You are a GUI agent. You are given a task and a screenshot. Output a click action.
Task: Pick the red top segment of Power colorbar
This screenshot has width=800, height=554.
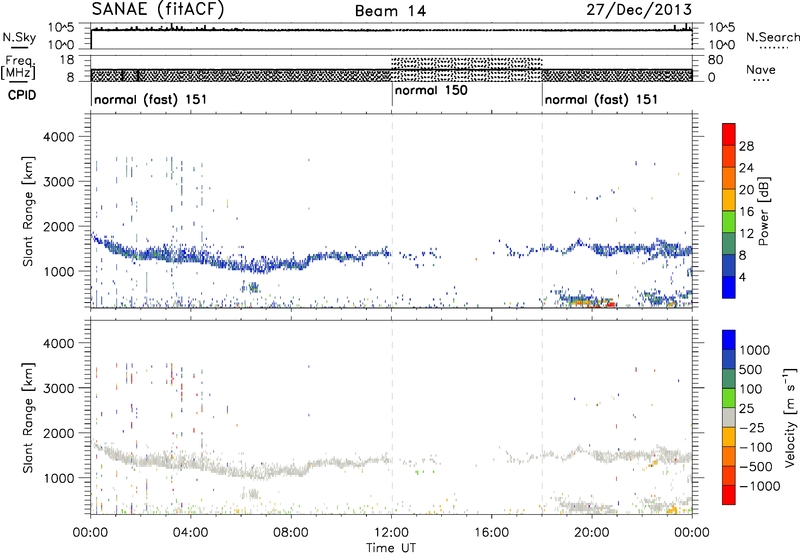(x=729, y=135)
